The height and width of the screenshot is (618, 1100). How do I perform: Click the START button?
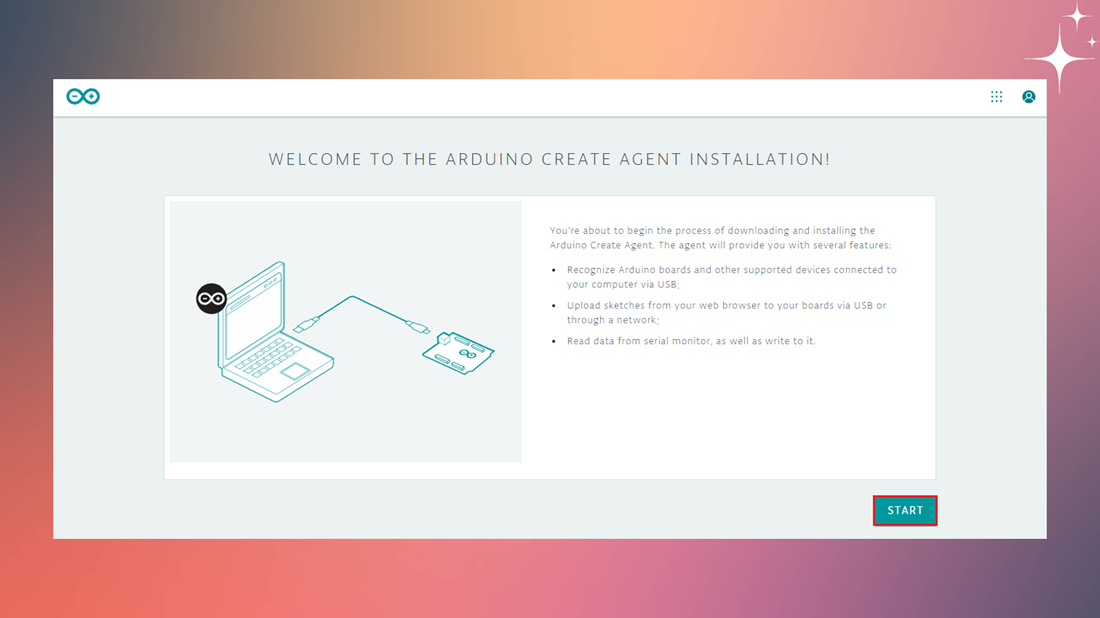(x=905, y=511)
